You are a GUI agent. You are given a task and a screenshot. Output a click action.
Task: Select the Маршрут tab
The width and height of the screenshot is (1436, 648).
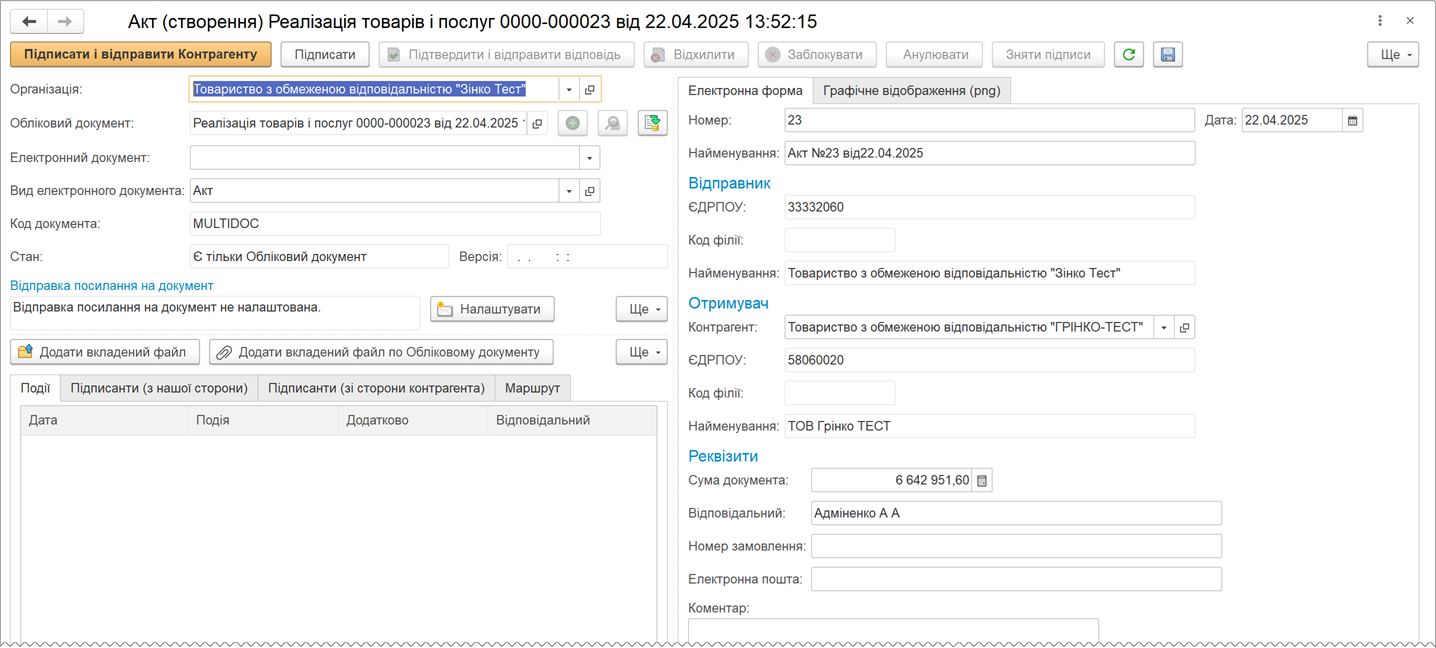pyautogui.click(x=533, y=388)
